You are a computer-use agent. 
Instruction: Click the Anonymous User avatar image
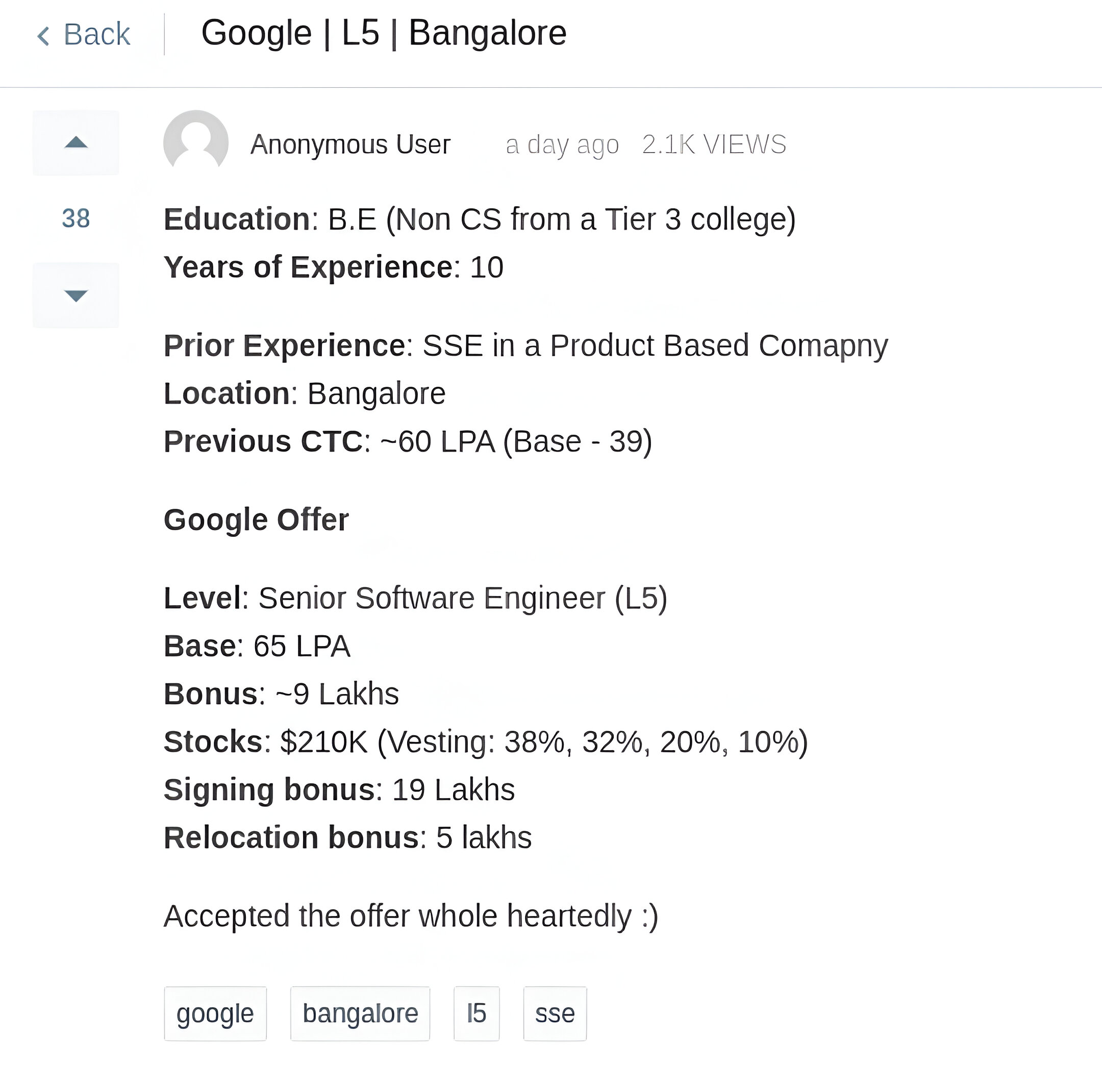(195, 143)
